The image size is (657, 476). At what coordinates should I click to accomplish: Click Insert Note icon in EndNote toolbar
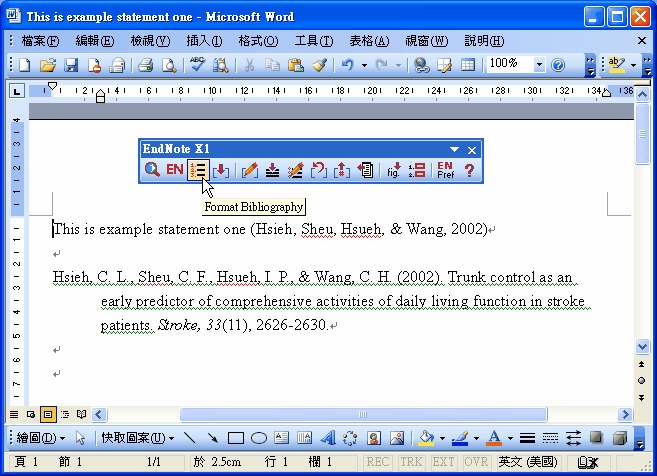click(x=272, y=170)
